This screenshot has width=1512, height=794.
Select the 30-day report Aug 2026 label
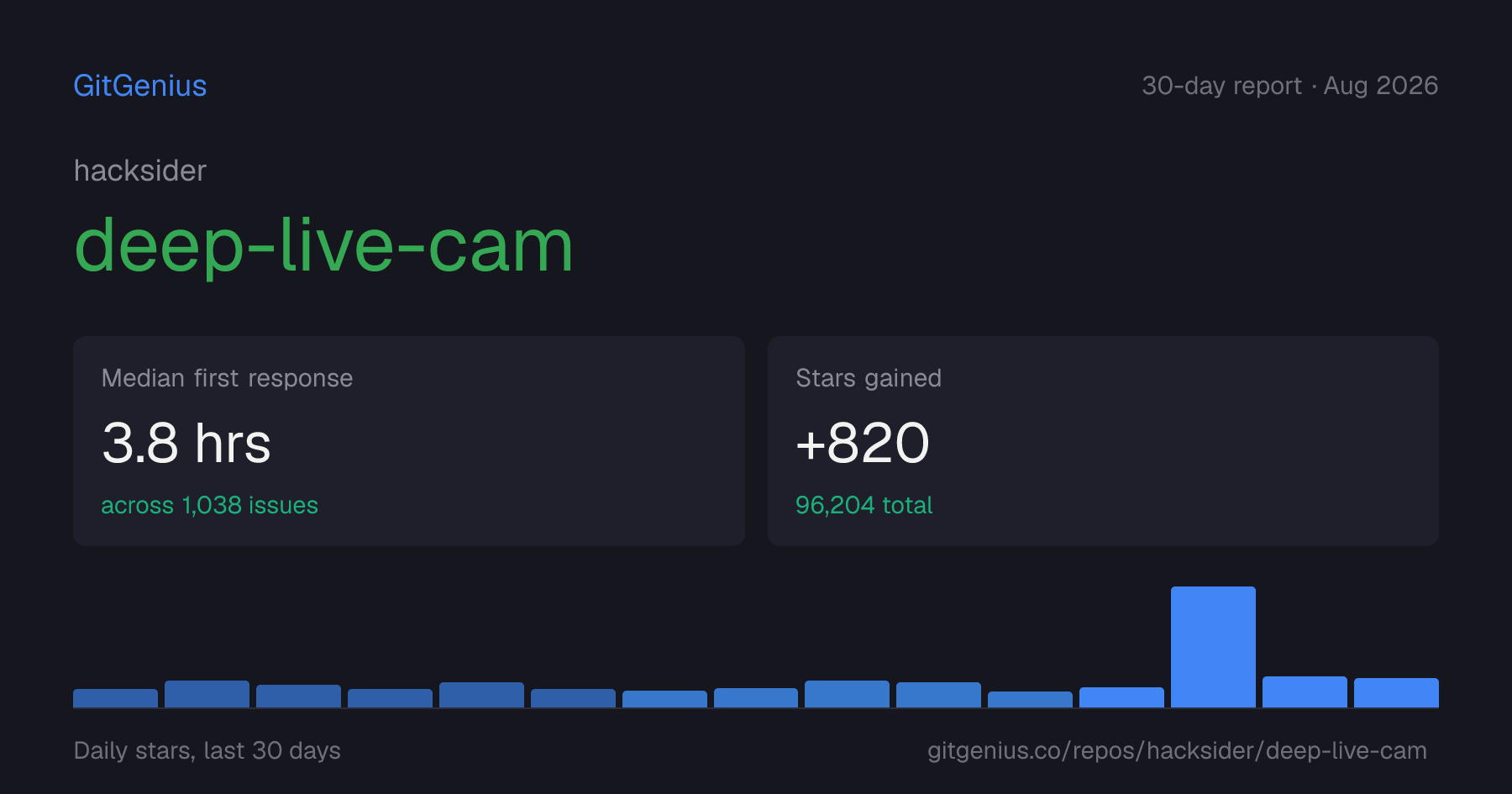[x=1289, y=86]
